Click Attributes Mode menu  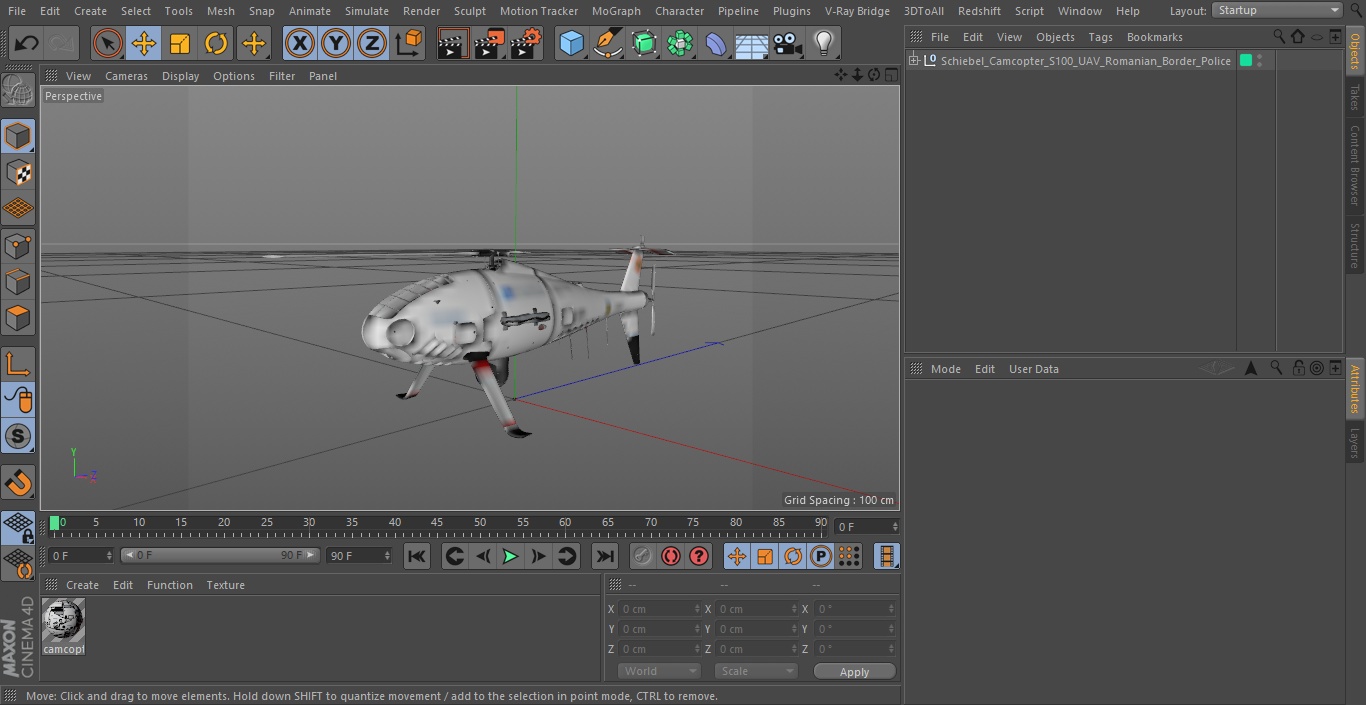(945, 369)
